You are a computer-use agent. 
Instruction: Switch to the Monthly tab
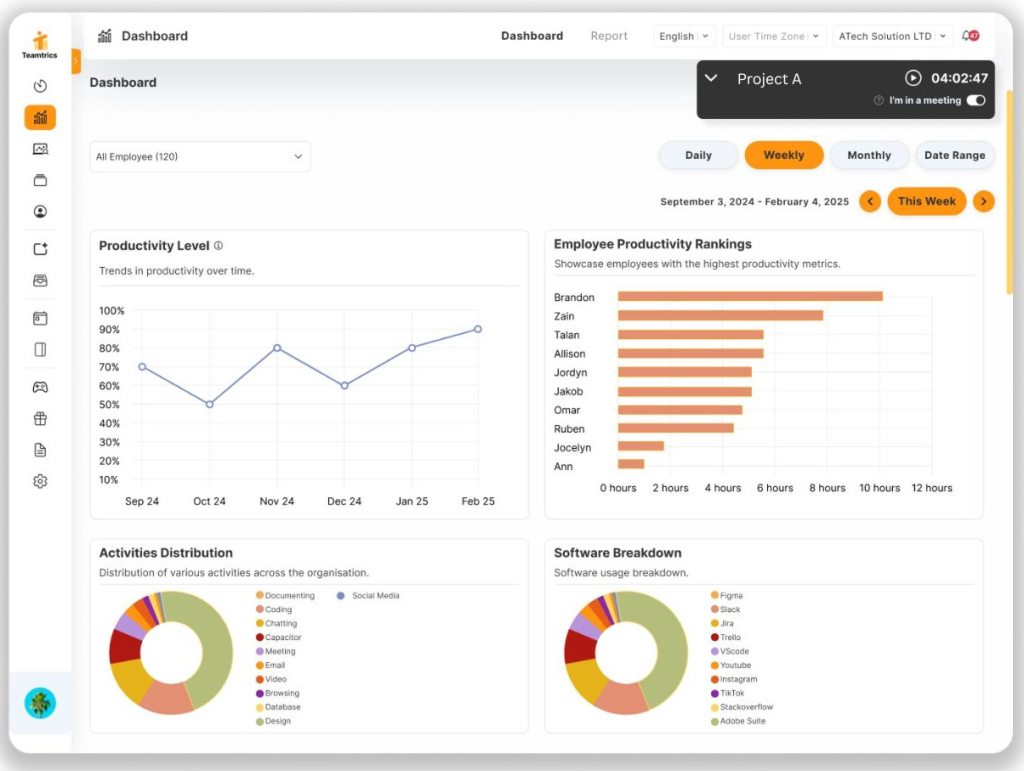[x=868, y=155]
